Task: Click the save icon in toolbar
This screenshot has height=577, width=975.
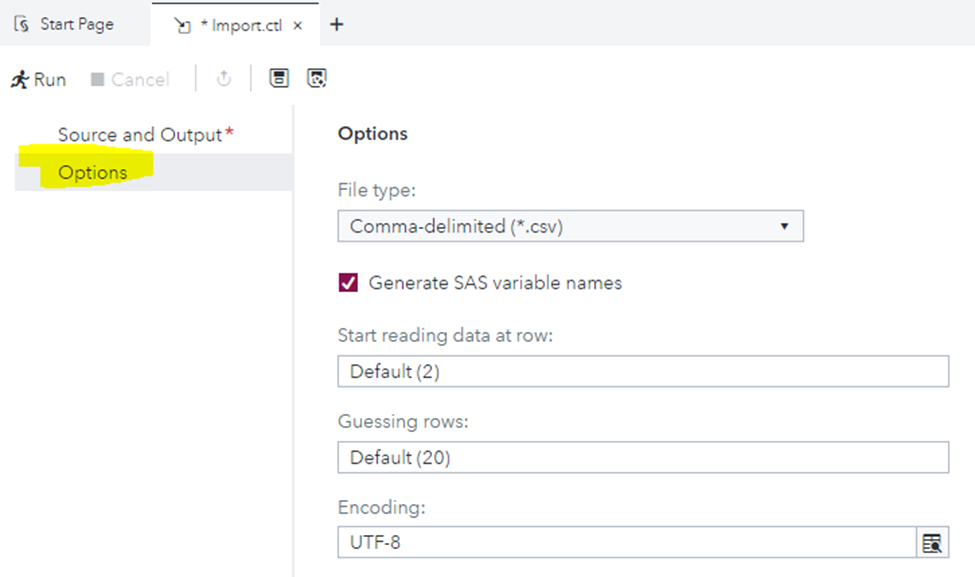Action: pyautogui.click(x=280, y=79)
